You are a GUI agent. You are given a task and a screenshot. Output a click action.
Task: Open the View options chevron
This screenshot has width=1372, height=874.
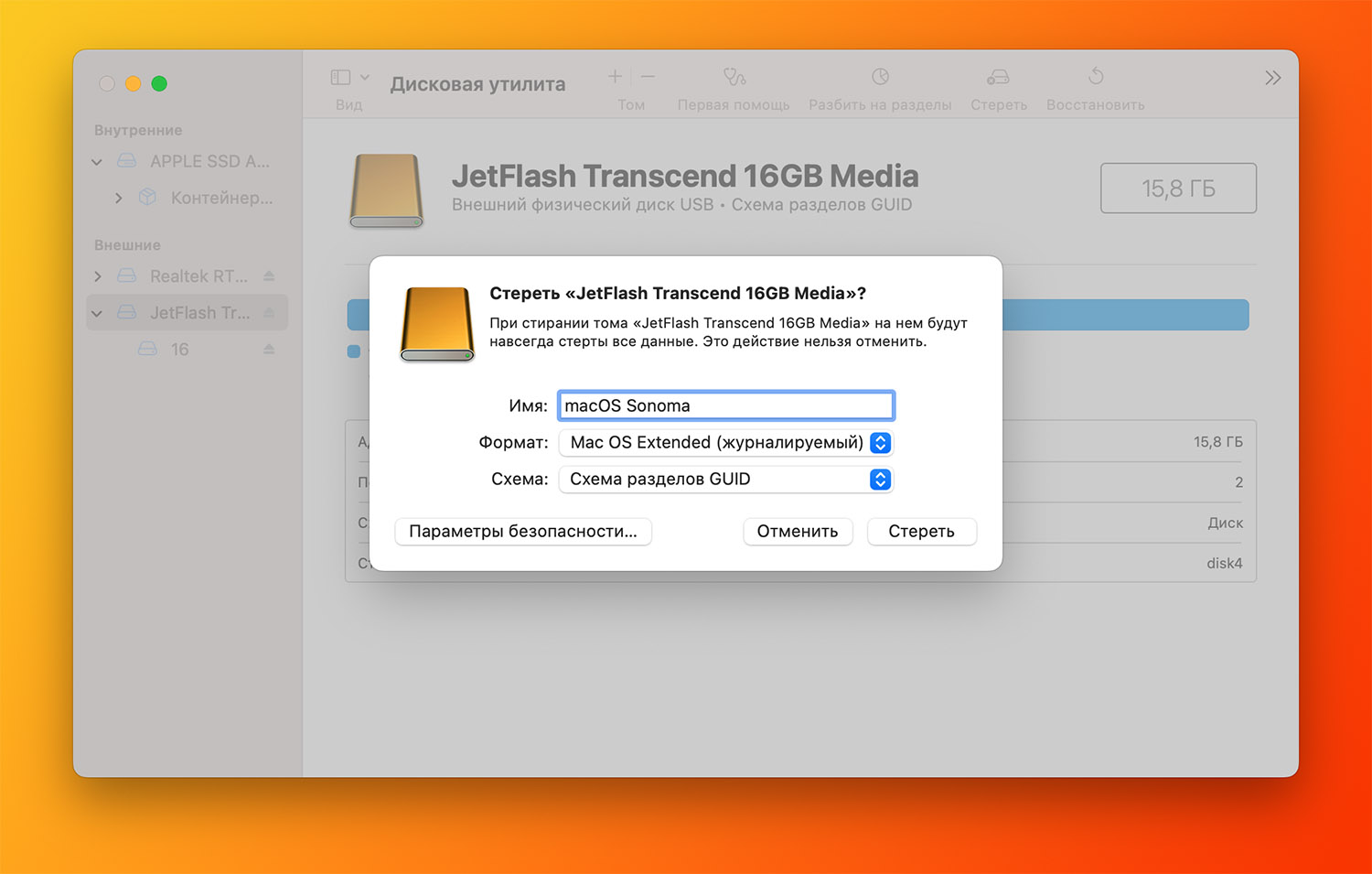pos(365,78)
